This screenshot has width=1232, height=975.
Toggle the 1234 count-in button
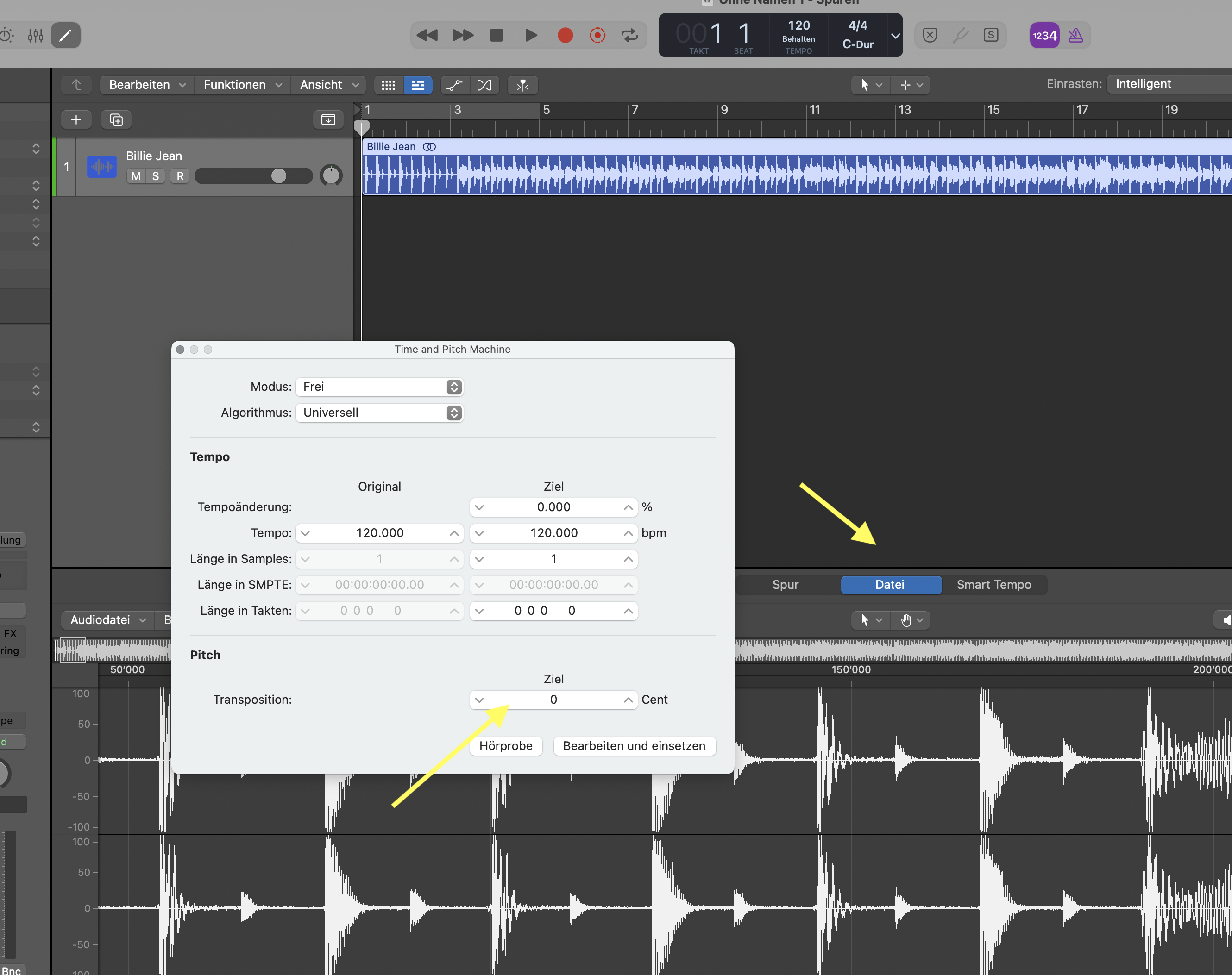(x=1045, y=35)
